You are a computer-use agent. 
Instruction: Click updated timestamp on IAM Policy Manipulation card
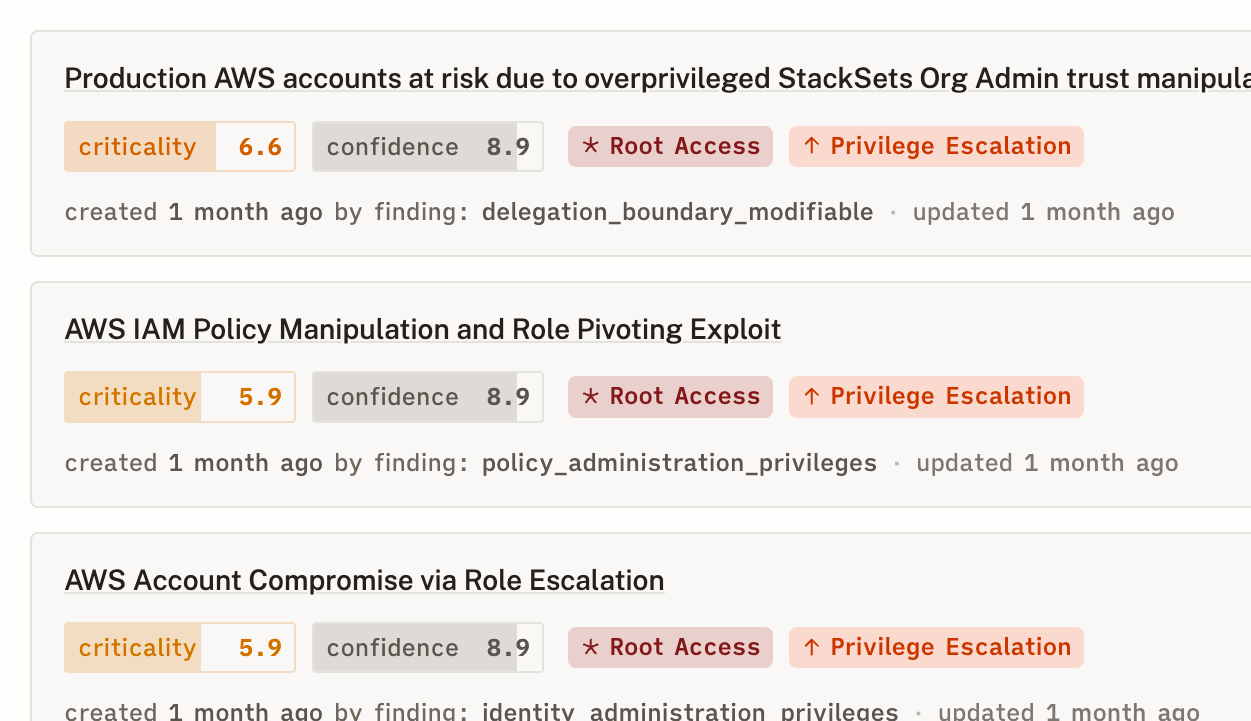pos(1047,463)
